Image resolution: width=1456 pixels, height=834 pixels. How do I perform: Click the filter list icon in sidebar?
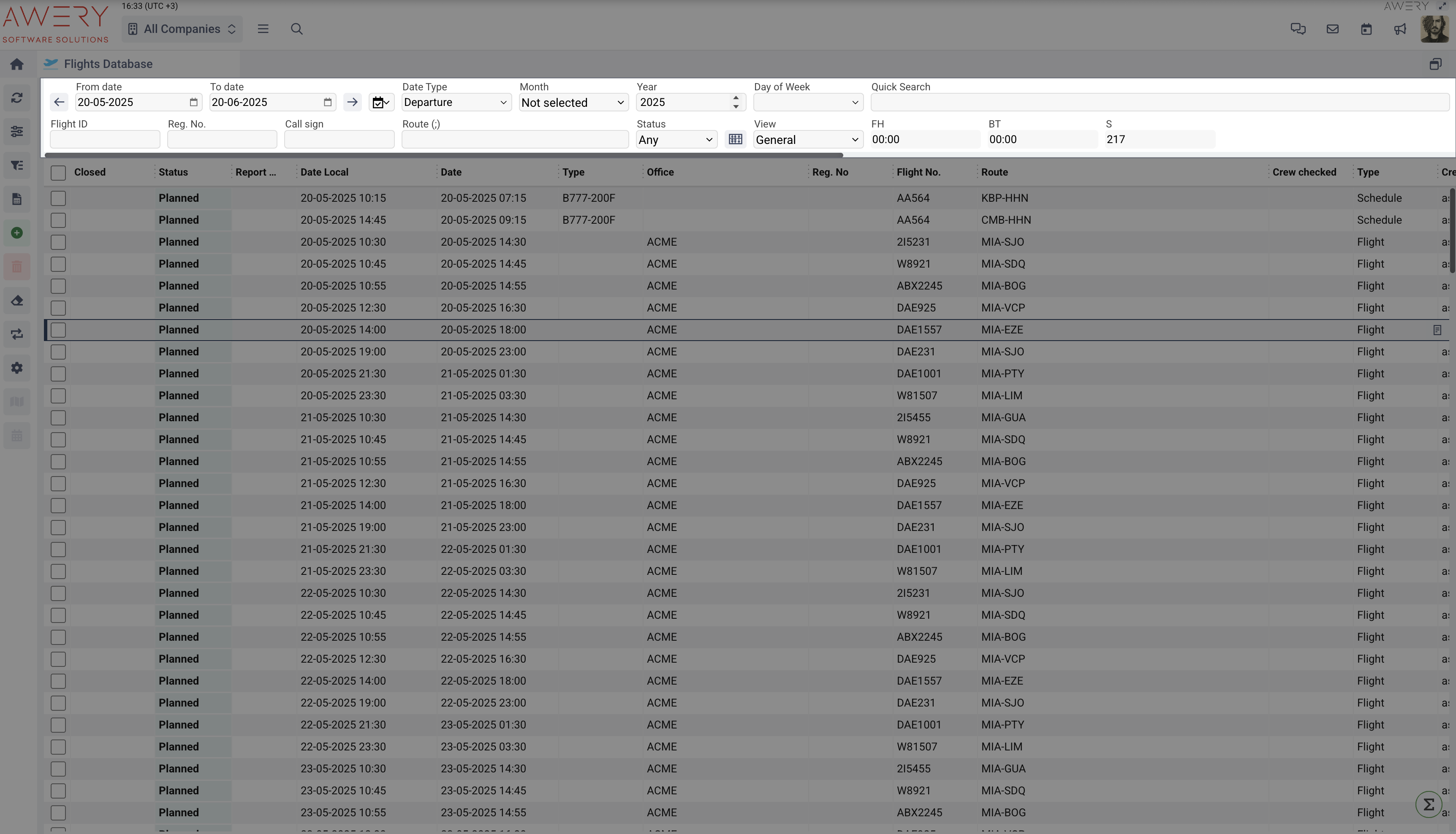[x=16, y=165]
